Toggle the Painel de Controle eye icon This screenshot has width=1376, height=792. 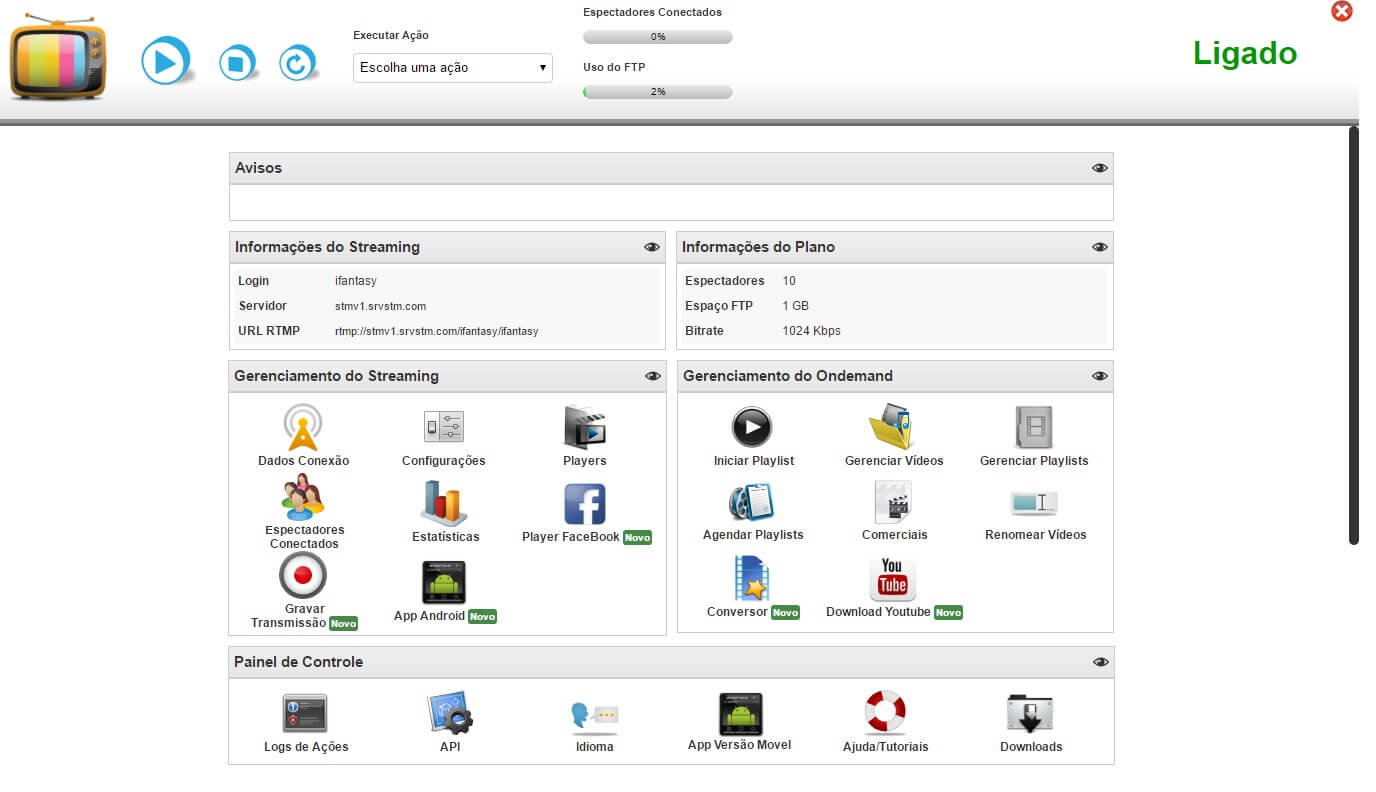pos(1100,662)
